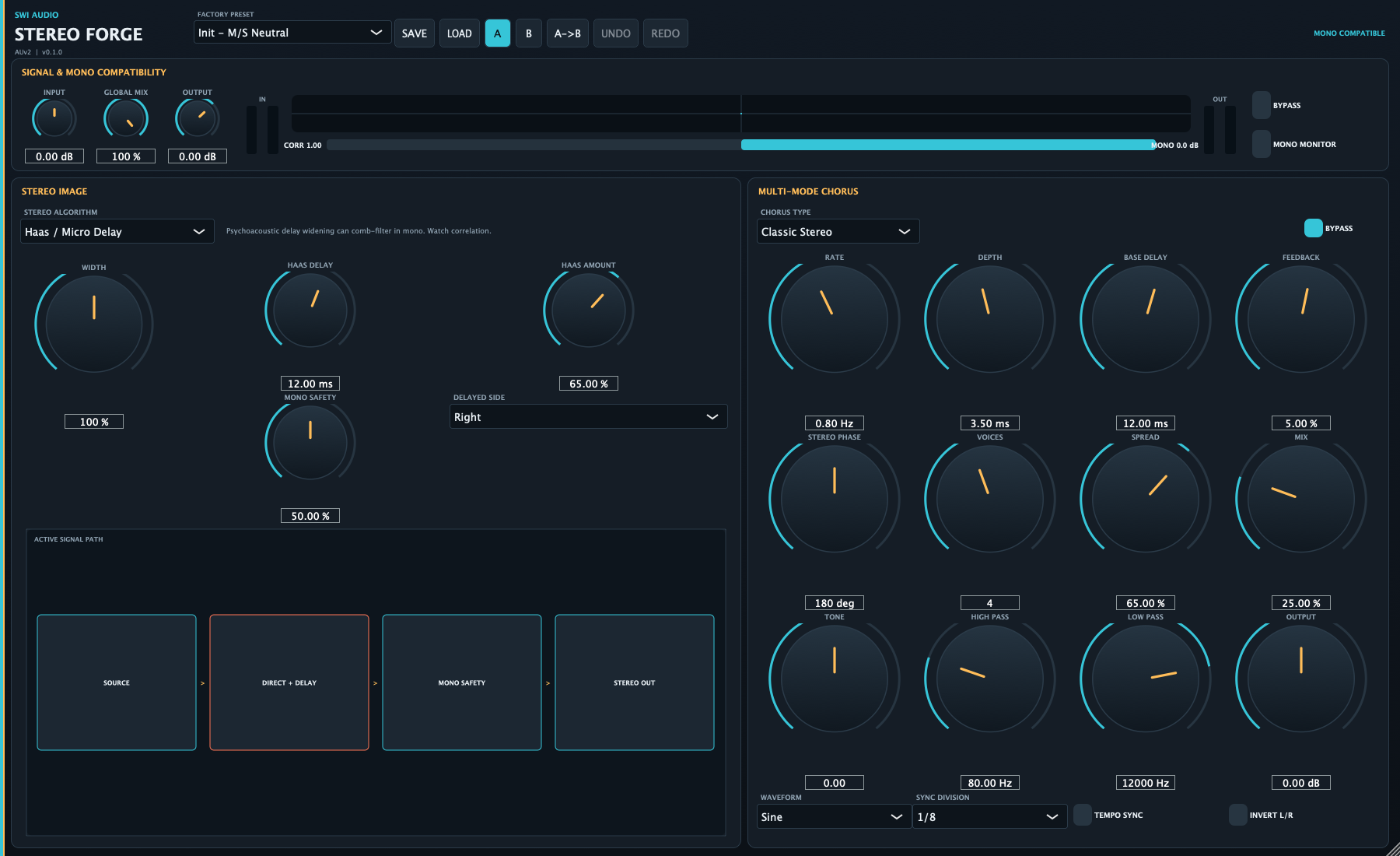Click the Stereo Phase value 180 deg
Screen dimensions: 1400x856
point(835,603)
